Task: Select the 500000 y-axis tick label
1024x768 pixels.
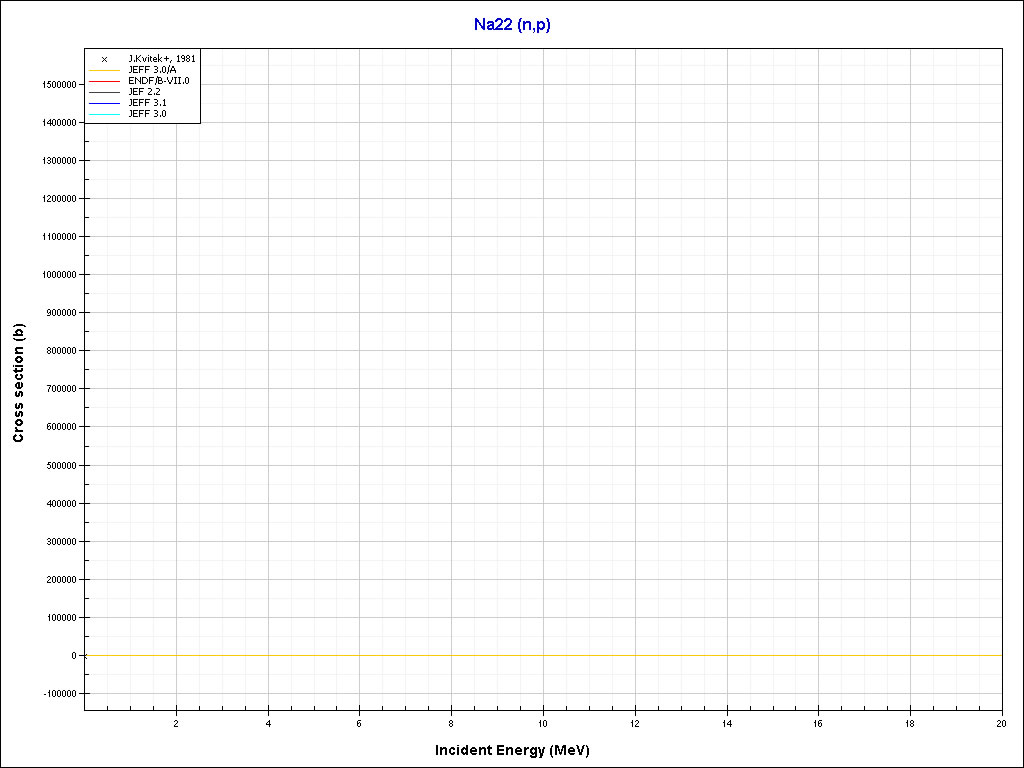Action: click(x=61, y=465)
